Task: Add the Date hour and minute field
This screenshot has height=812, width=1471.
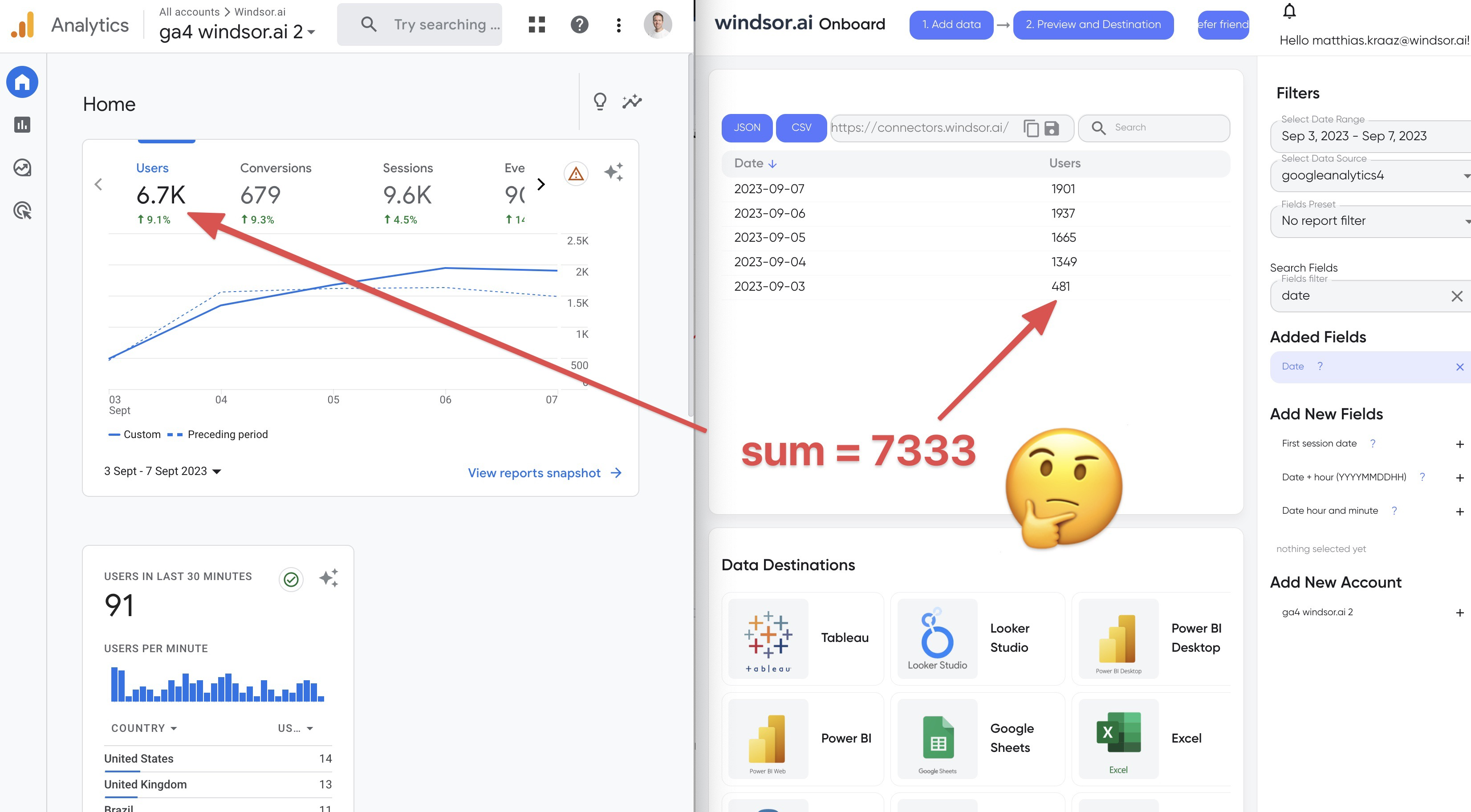Action: coord(1459,512)
